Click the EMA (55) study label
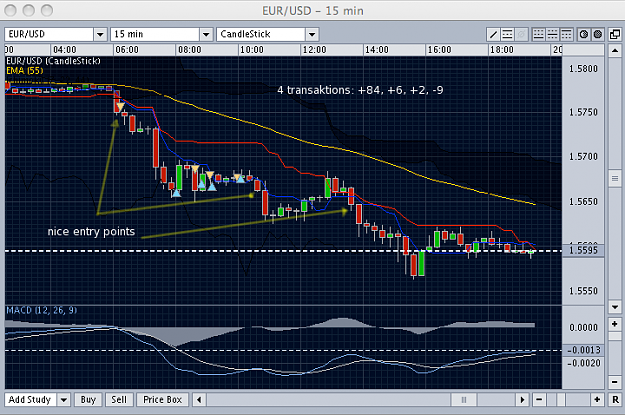Viewport: 625px width, 415px height. click(x=24, y=71)
